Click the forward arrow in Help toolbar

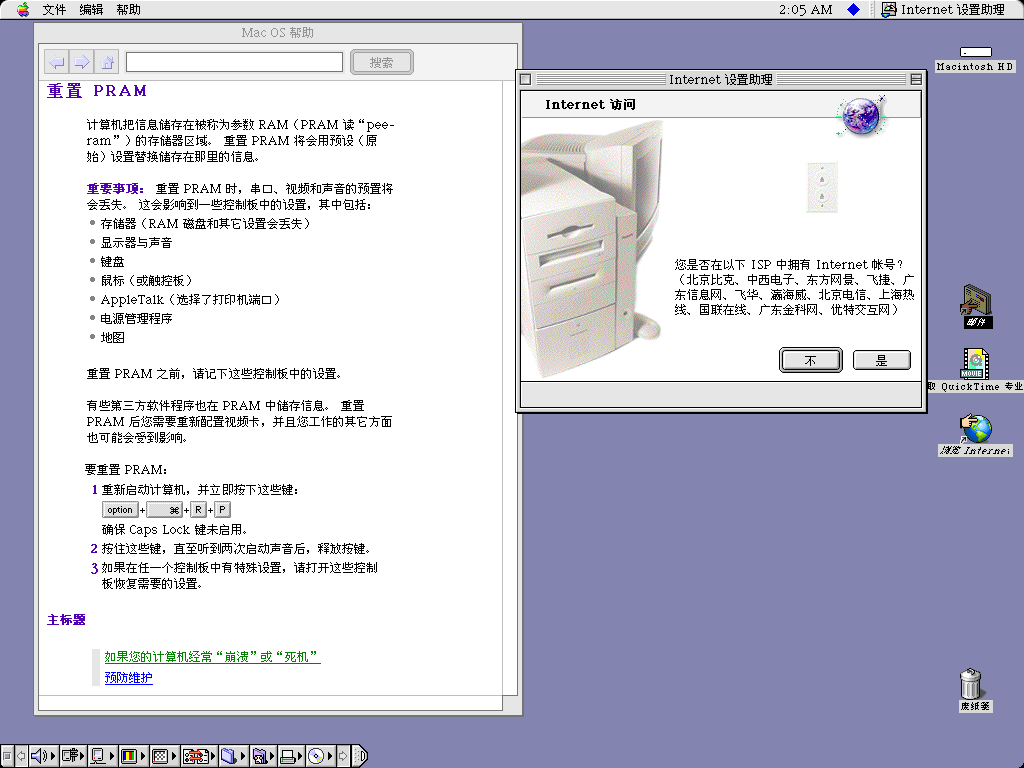click(x=82, y=62)
